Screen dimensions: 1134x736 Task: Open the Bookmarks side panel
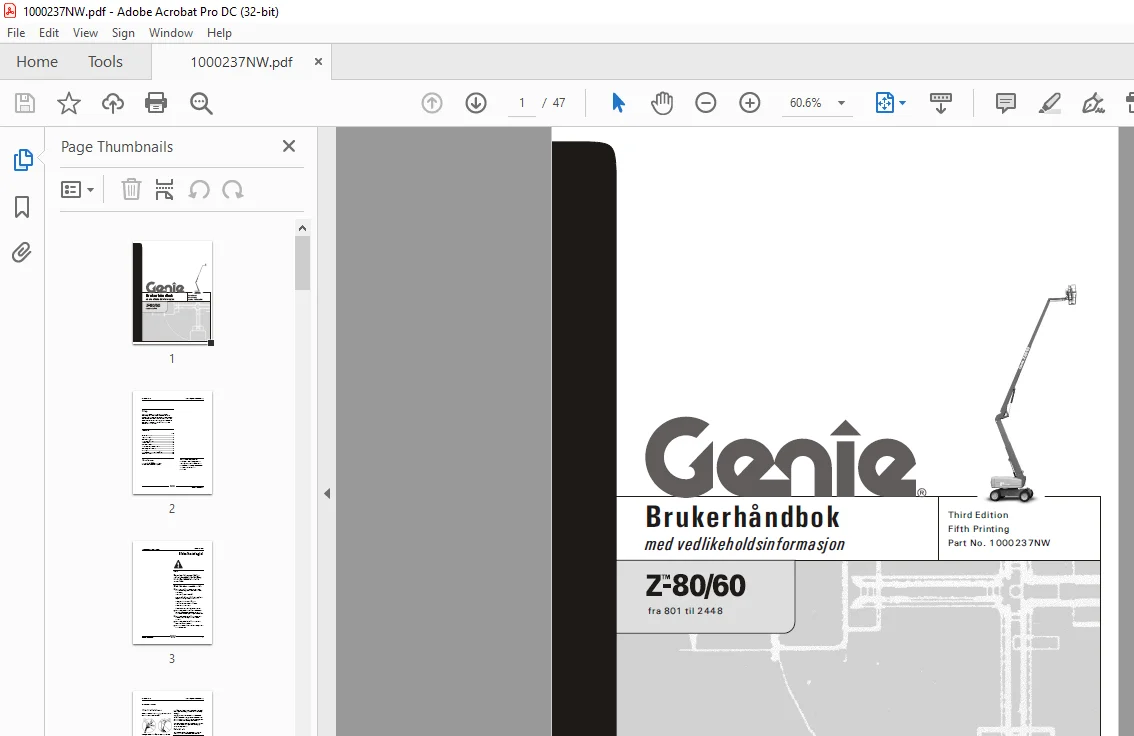[22, 207]
